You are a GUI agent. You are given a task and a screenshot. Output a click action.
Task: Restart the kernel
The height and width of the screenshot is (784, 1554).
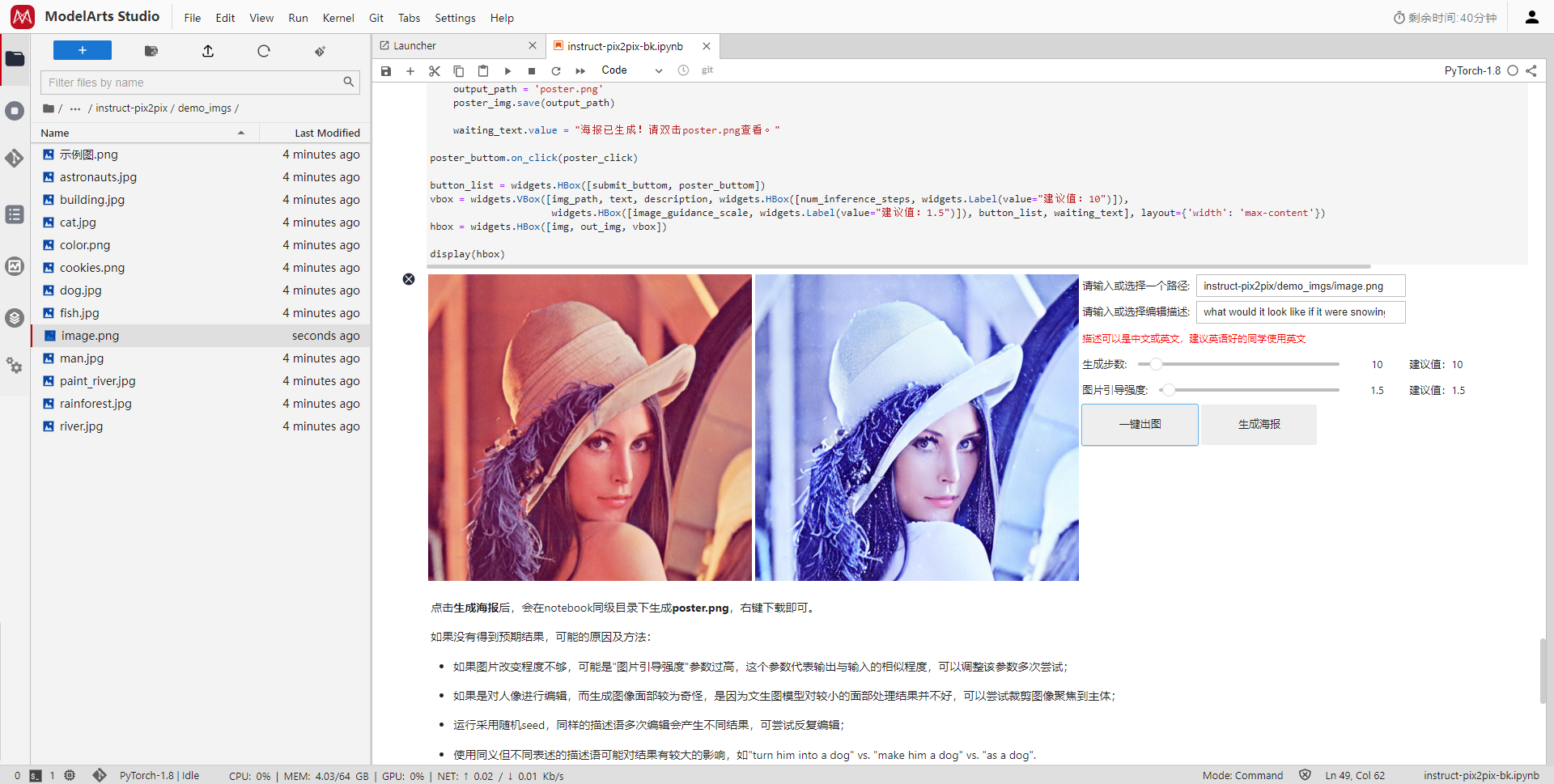[x=556, y=71]
